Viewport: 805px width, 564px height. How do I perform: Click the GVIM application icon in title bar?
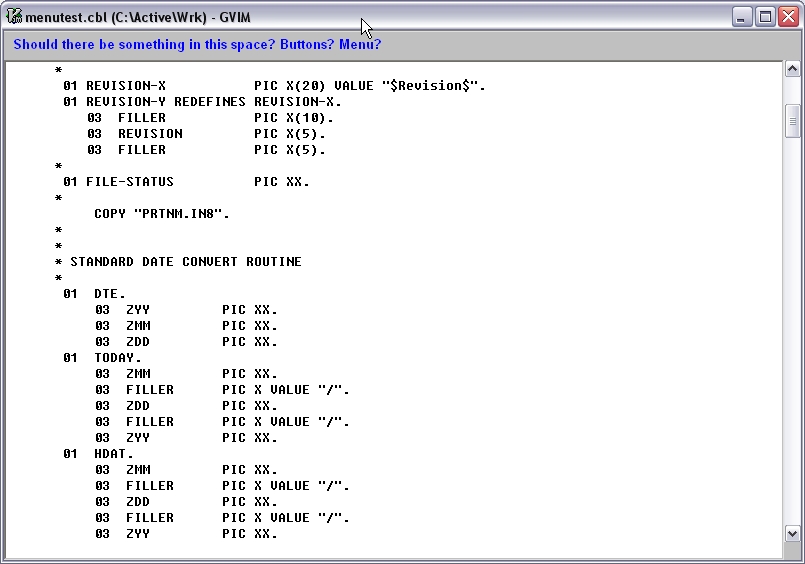pyautogui.click(x=15, y=17)
